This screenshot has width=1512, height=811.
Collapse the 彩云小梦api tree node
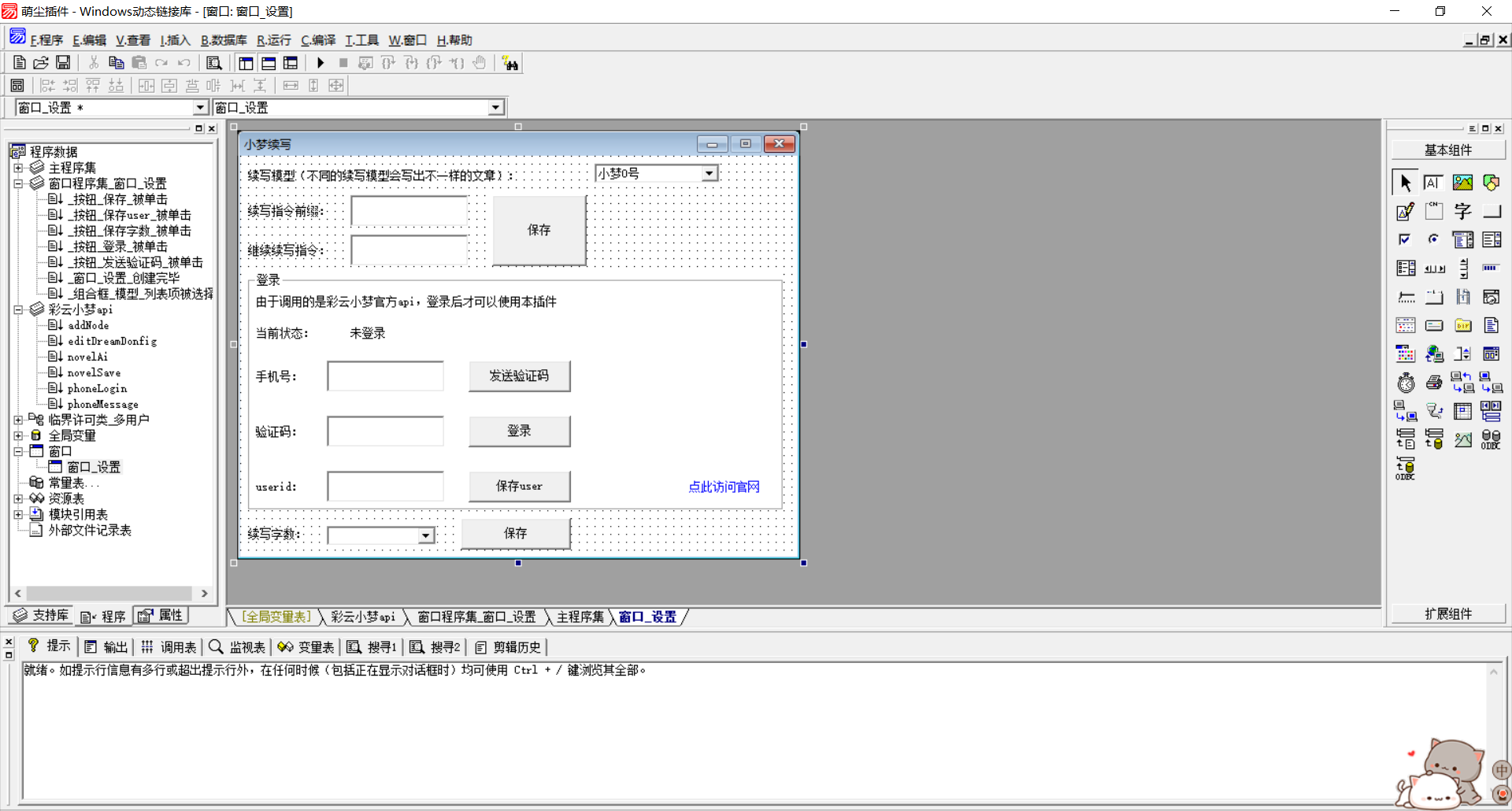click(19, 309)
